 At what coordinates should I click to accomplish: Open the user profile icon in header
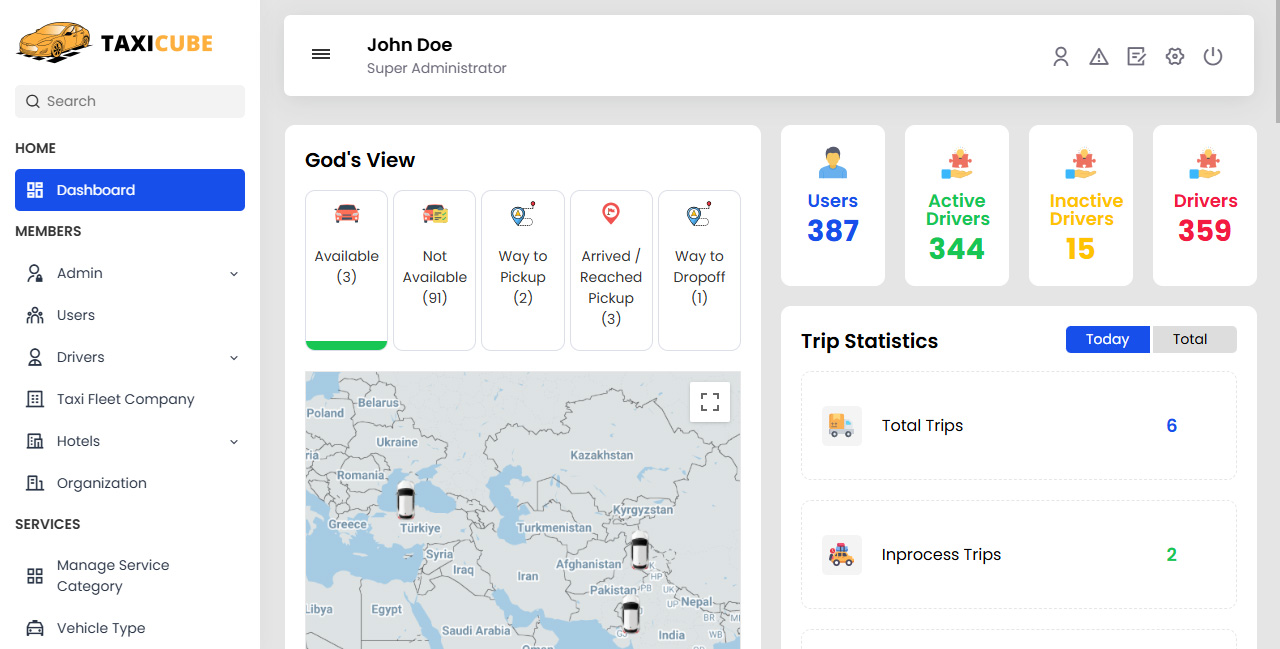coord(1061,57)
